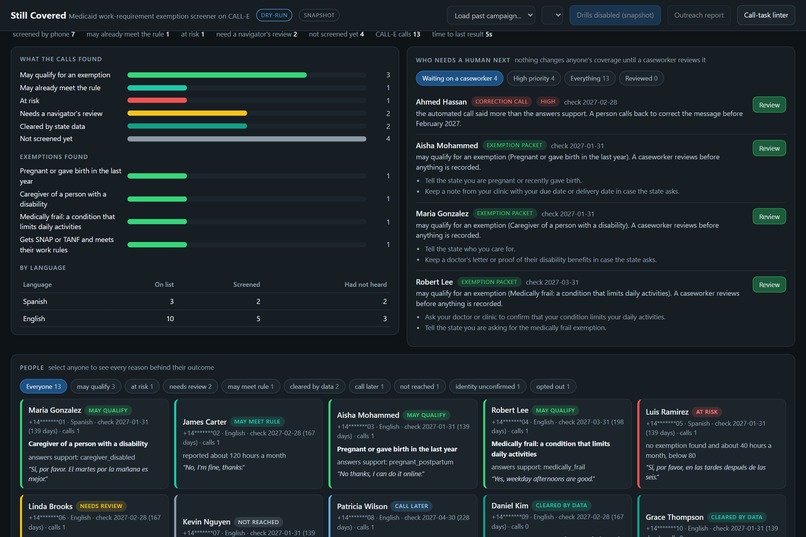Open Luis Ramirez's at-risk card
Viewport: 806px width, 537px height.
(711, 444)
